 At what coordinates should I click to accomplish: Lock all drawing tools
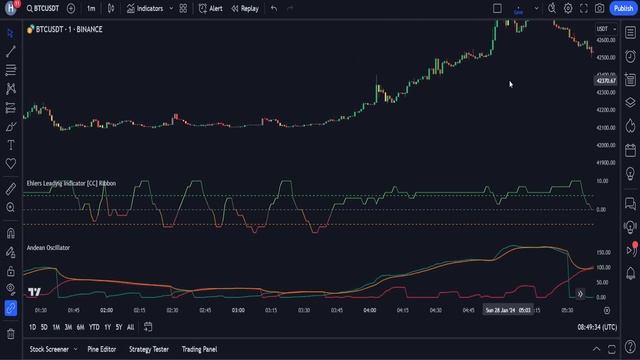(11, 271)
